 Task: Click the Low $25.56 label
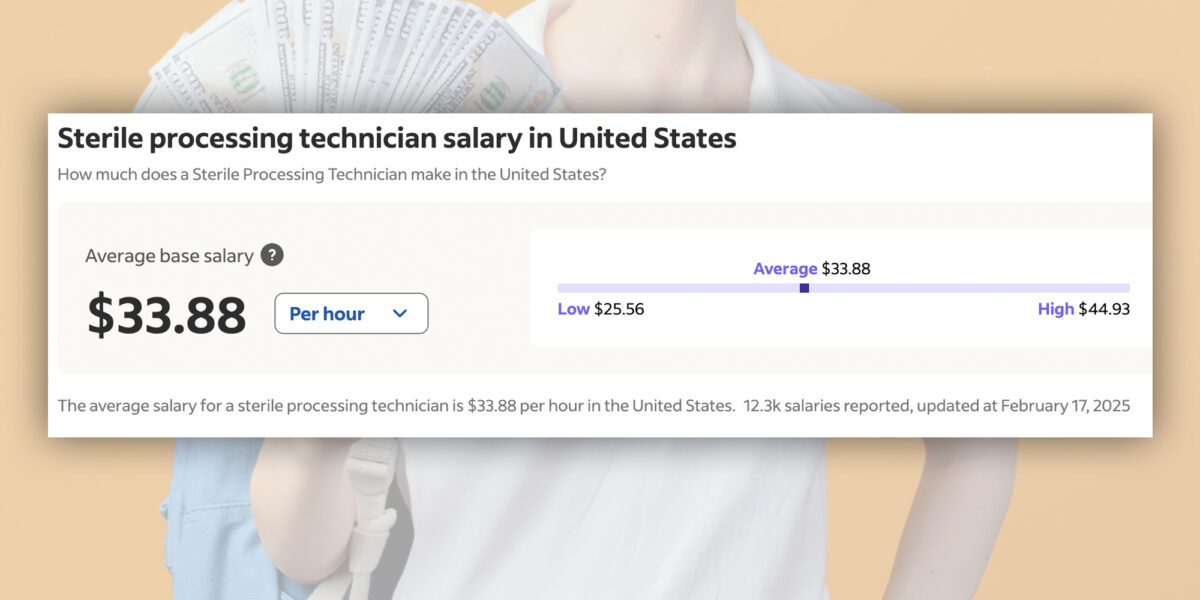(x=601, y=309)
